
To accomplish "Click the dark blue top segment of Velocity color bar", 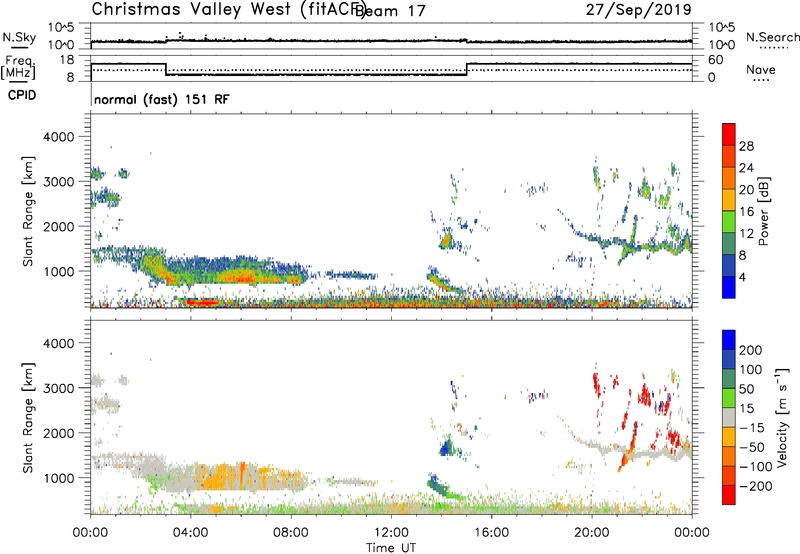I will (x=729, y=340).
